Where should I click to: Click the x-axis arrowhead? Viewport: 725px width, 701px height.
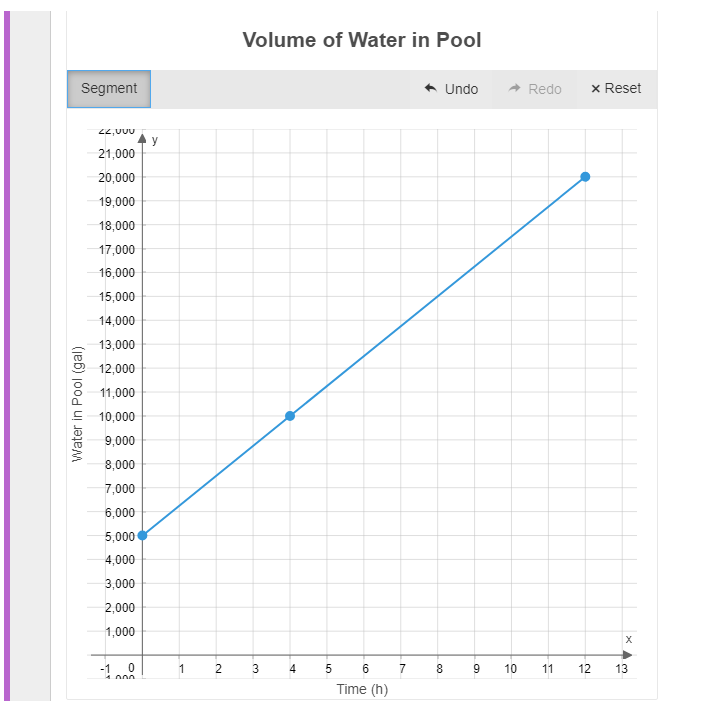pos(627,655)
